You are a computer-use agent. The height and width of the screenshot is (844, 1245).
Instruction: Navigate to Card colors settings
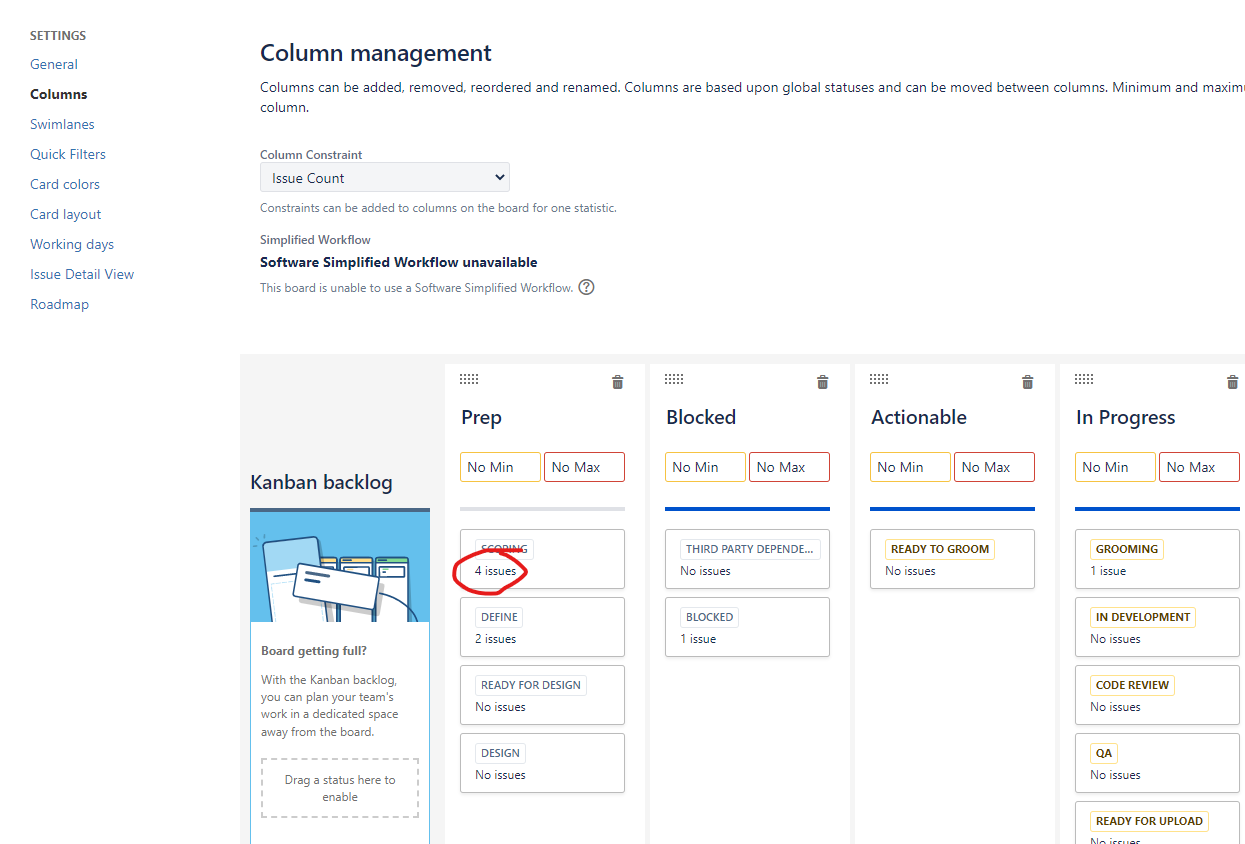65,184
